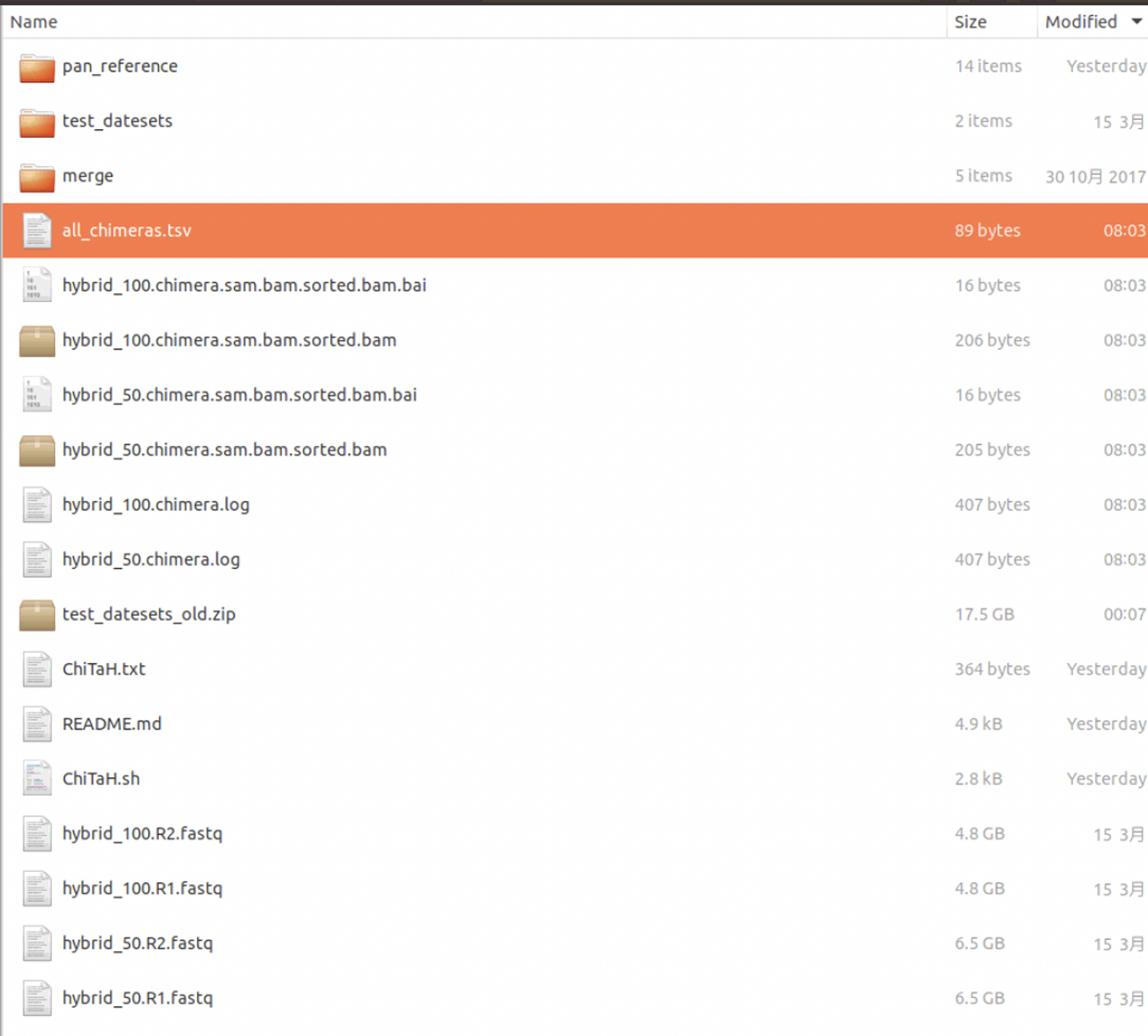1148x1036 pixels.
Task: Click the '00:07' modified time of test_datesets_old.zip
Action: [1125, 614]
